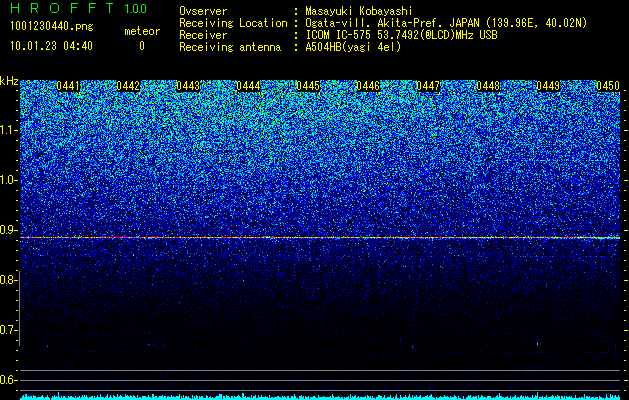Click the Ovserver field label

click(x=203, y=11)
